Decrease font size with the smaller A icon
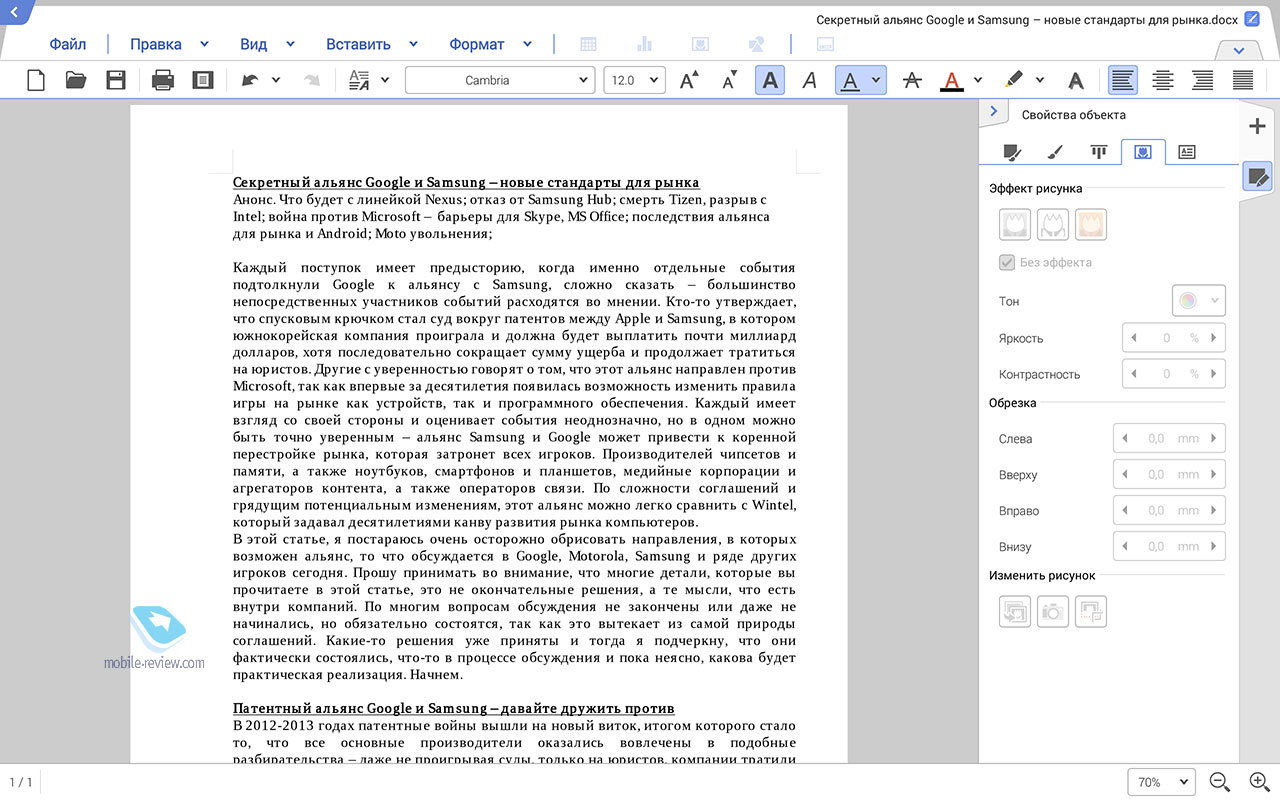 [x=730, y=80]
